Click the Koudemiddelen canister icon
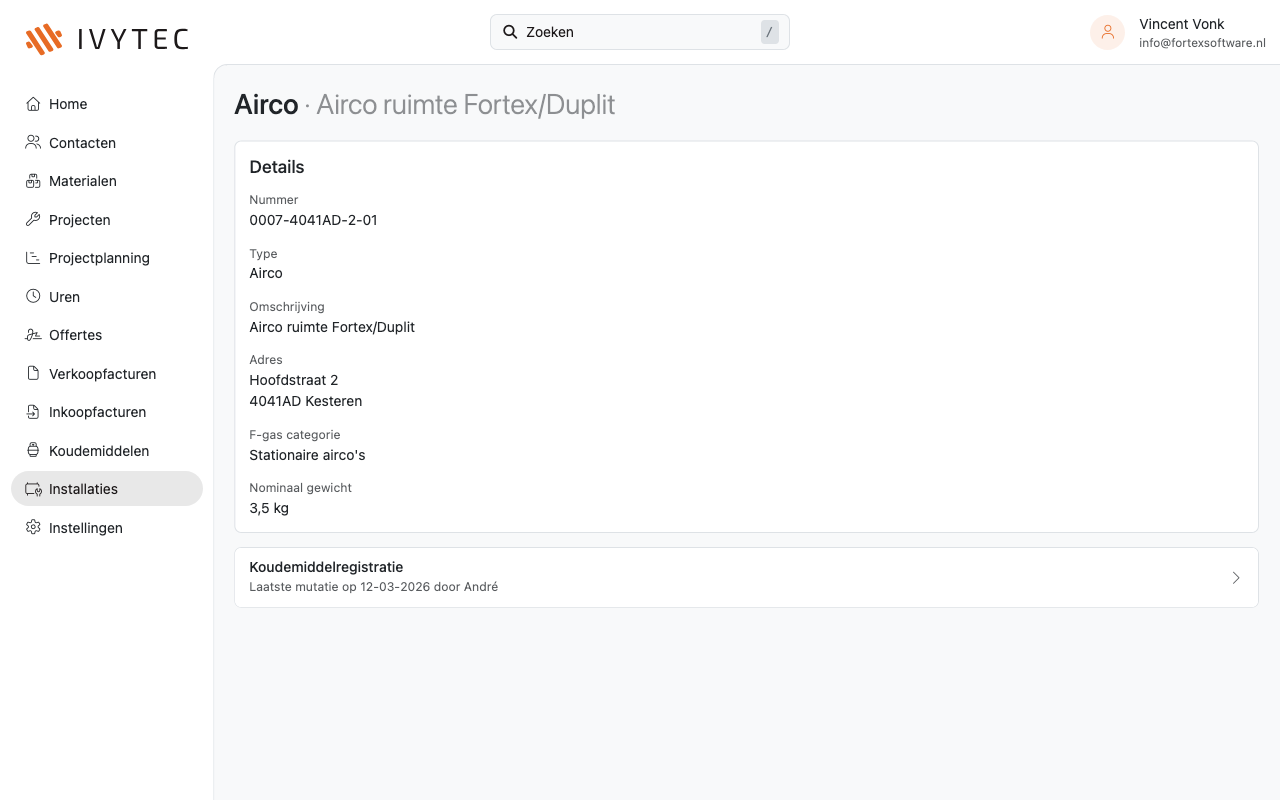 (x=33, y=450)
